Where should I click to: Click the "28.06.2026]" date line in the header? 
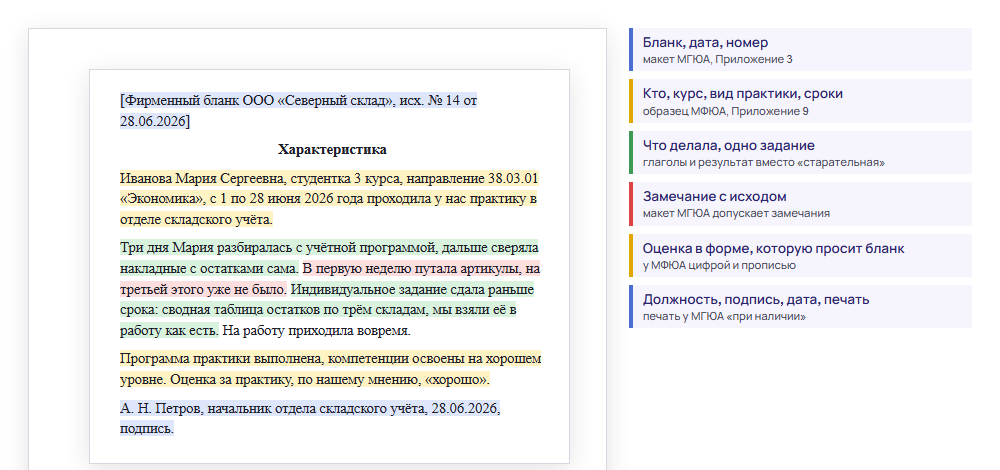155,122
